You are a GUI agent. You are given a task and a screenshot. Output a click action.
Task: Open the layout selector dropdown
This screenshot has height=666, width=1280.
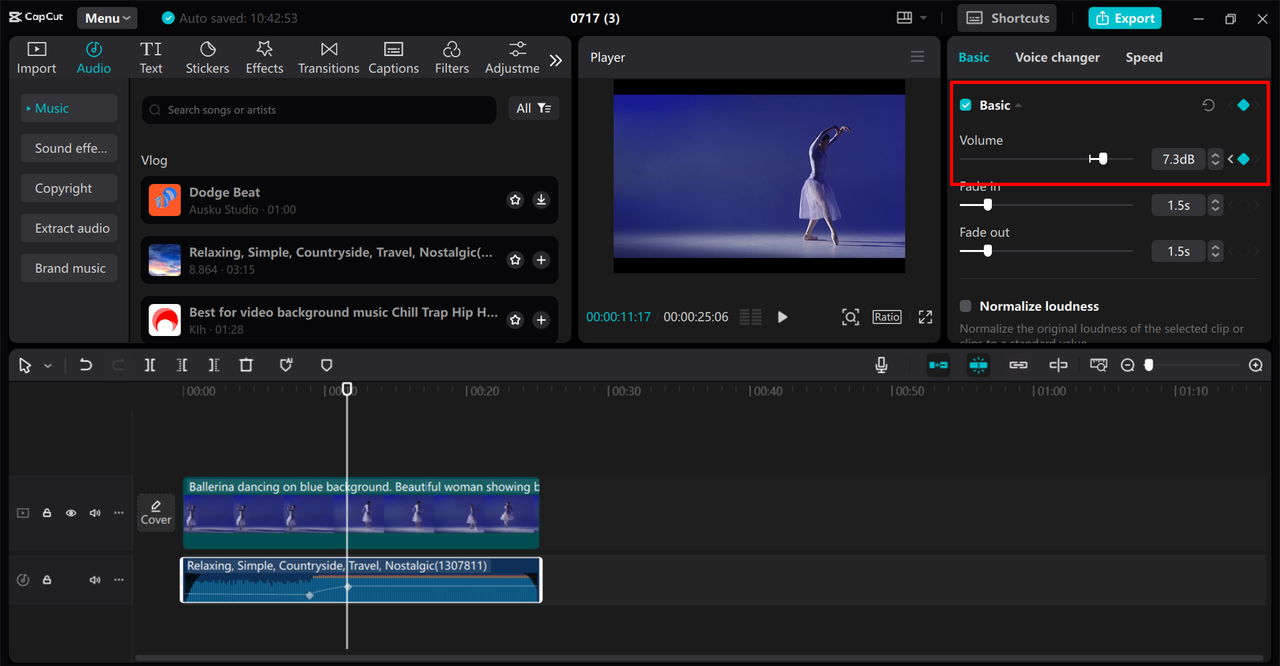[x=912, y=18]
